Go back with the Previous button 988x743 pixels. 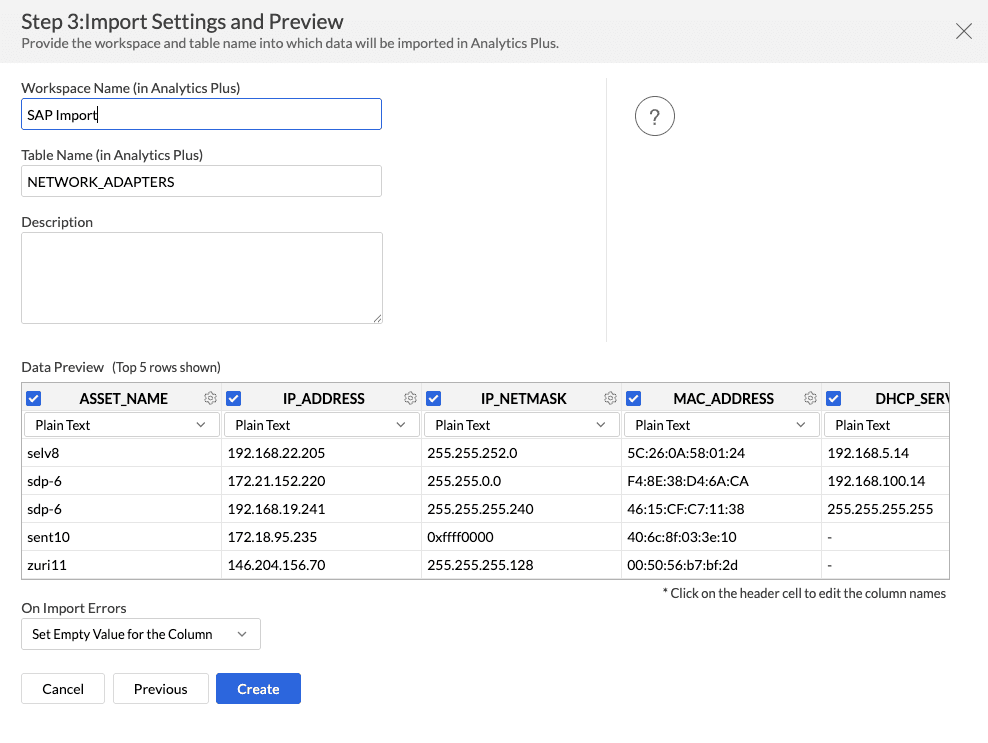(x=160, y=689)
